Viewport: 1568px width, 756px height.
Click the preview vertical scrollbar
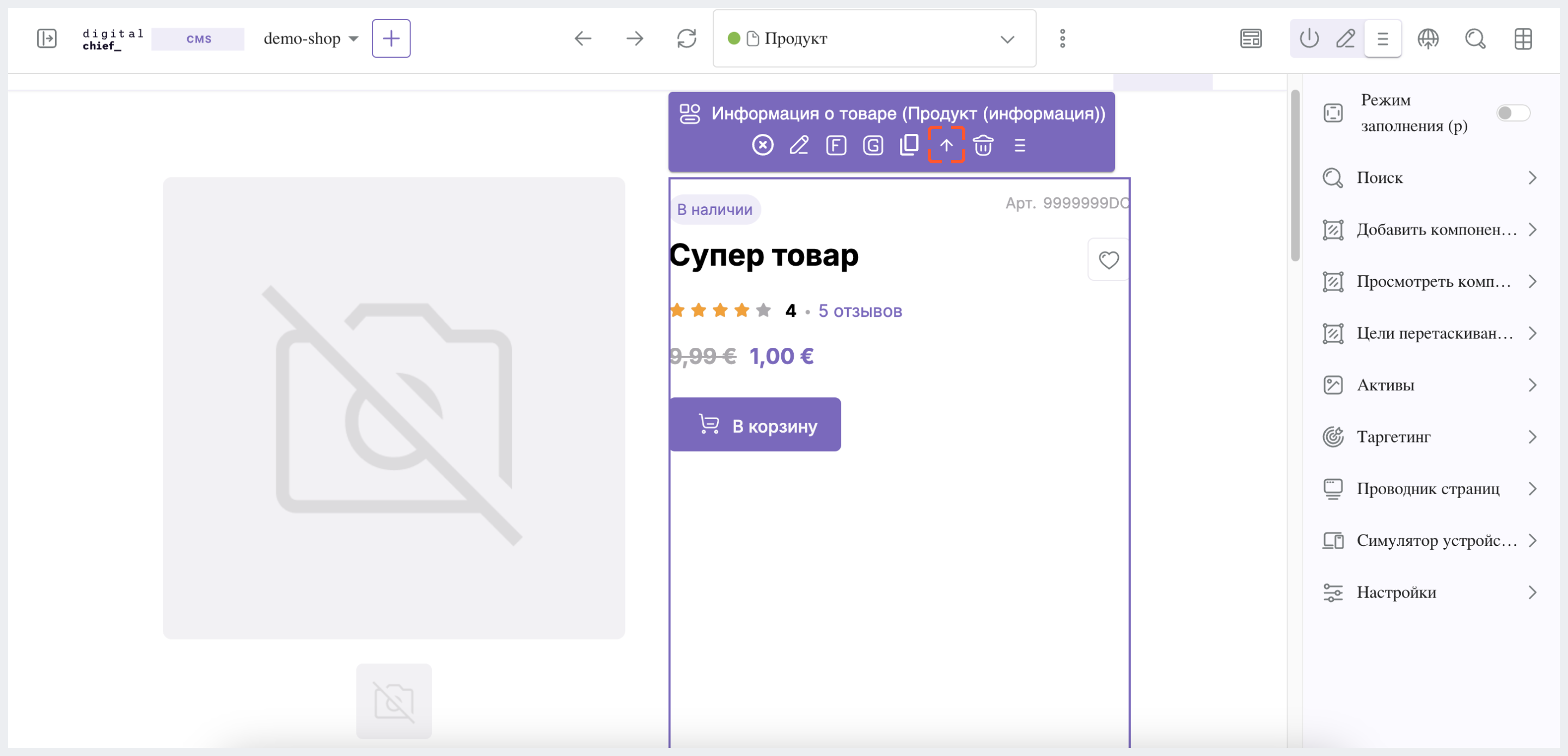1294,175
